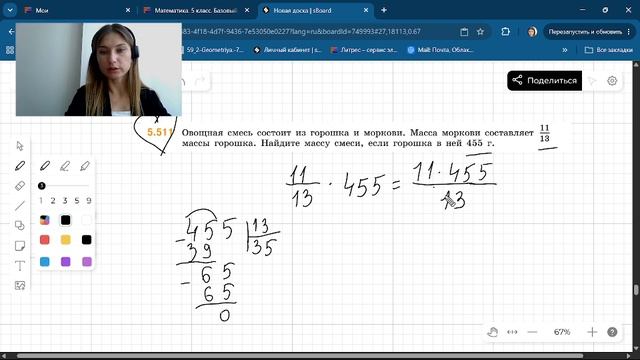This screenshot has width=640, height=360.
Task: Switch to the Мои browser tab
Action: [77, 11]
